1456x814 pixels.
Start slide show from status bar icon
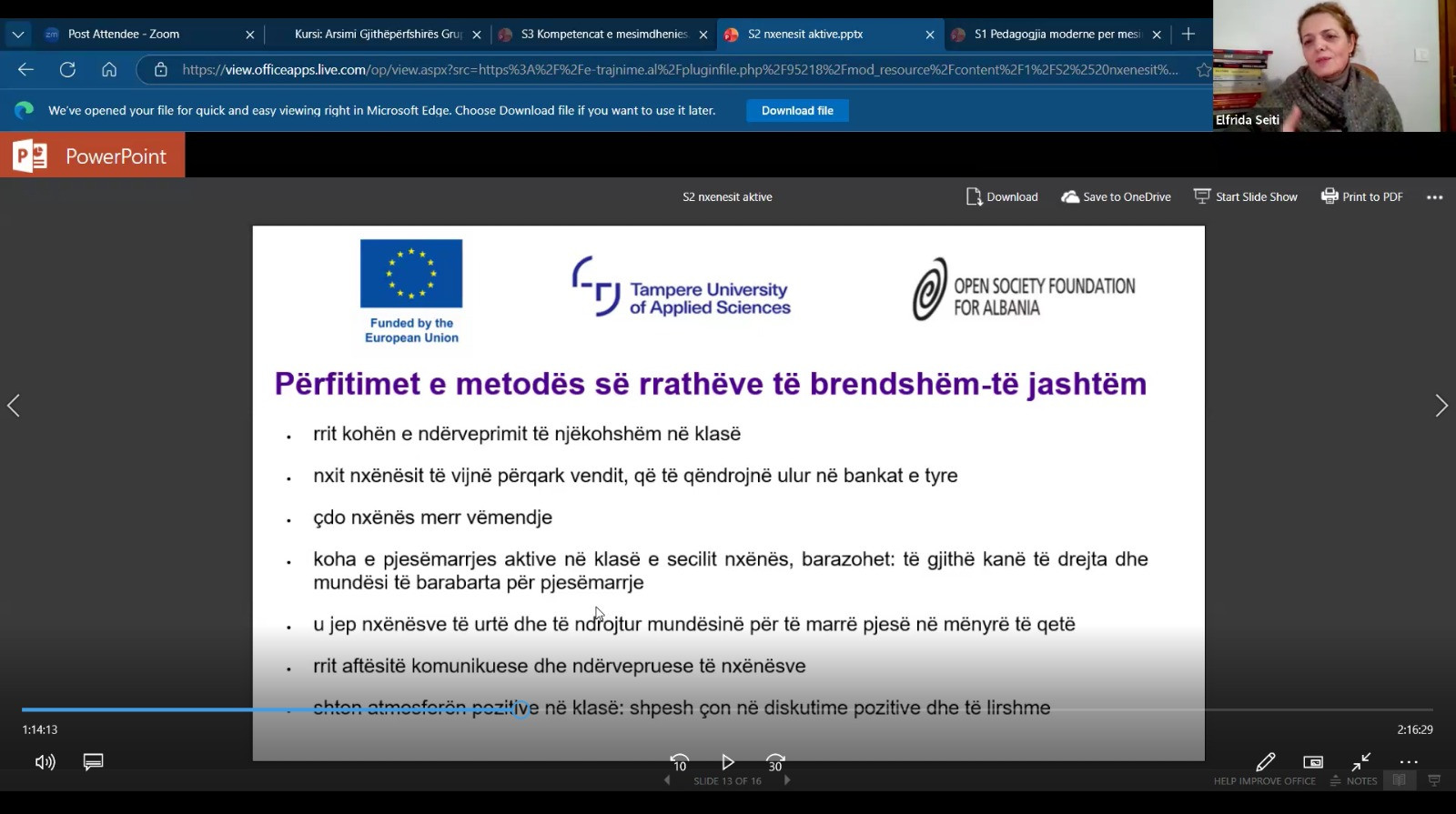(1435, 780)
